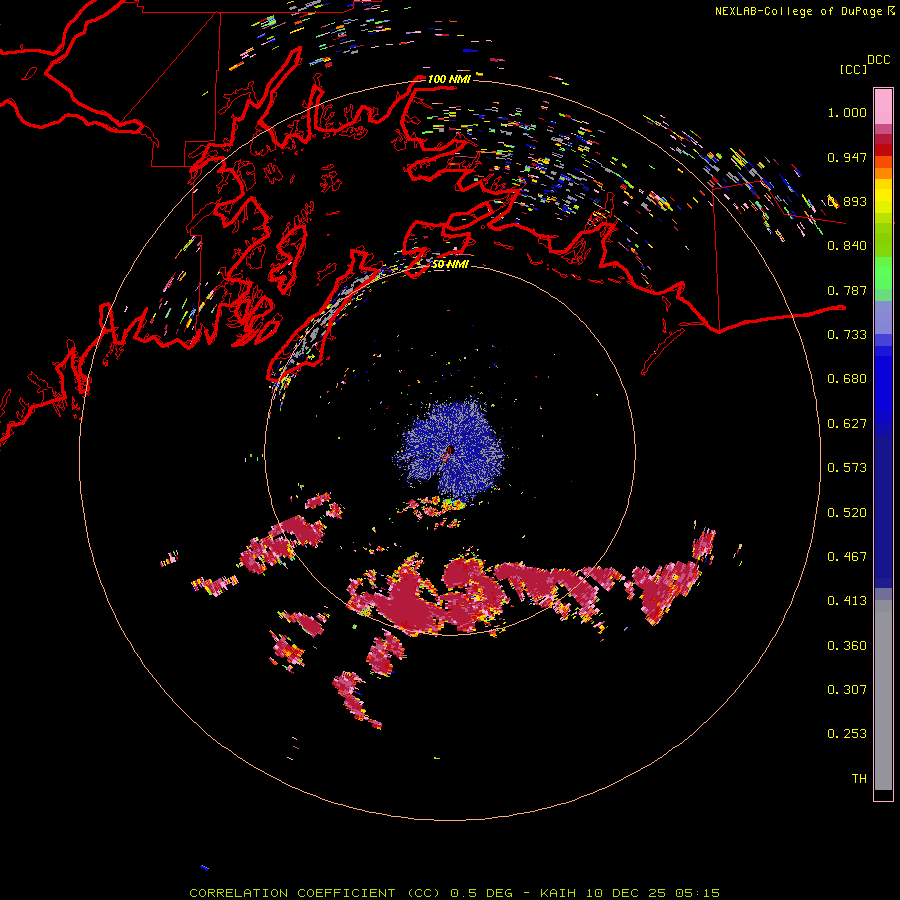This screenshot has width=900, height=900.
Task: Pick the light pink swatch beside 1.000
Action: coord(883,107)
